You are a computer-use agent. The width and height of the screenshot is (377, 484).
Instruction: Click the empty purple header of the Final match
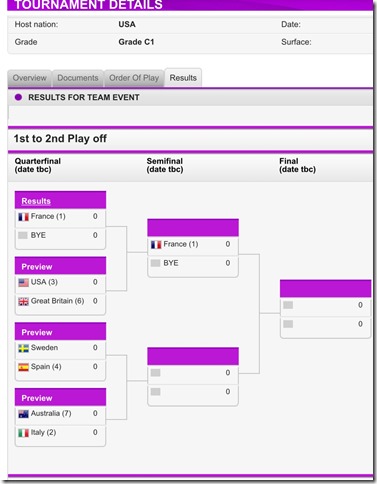click(x=325, y=288)
